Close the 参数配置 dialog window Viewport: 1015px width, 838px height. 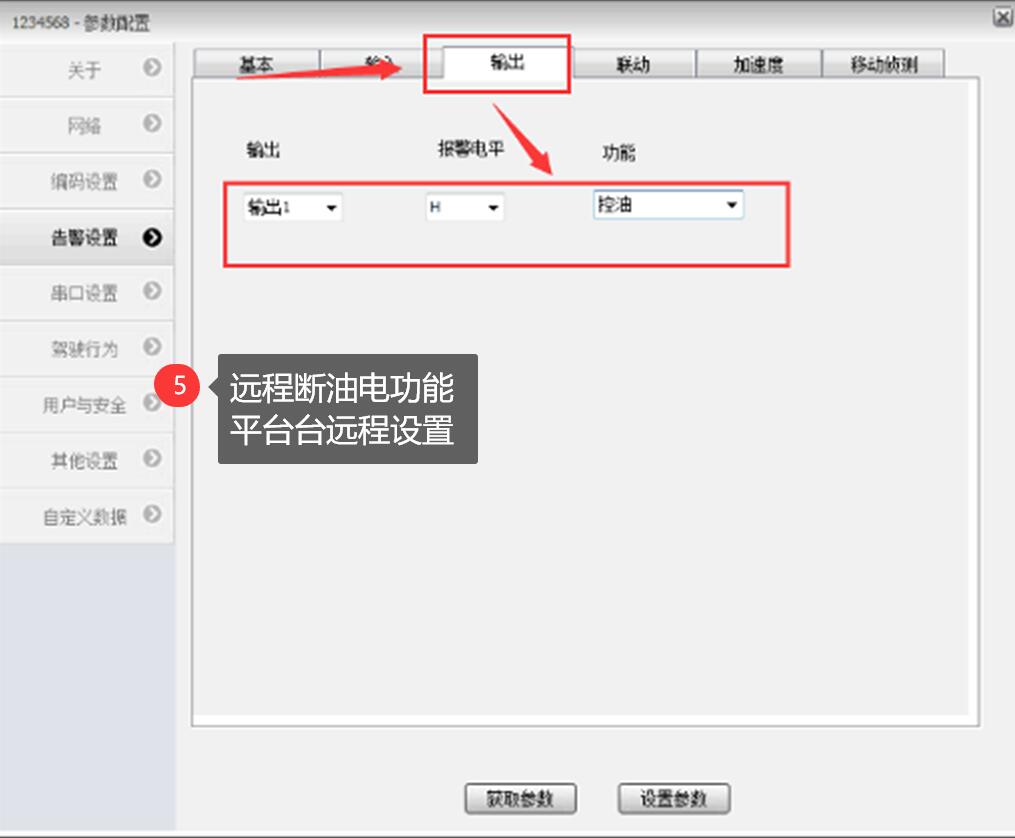[1002, 17]
